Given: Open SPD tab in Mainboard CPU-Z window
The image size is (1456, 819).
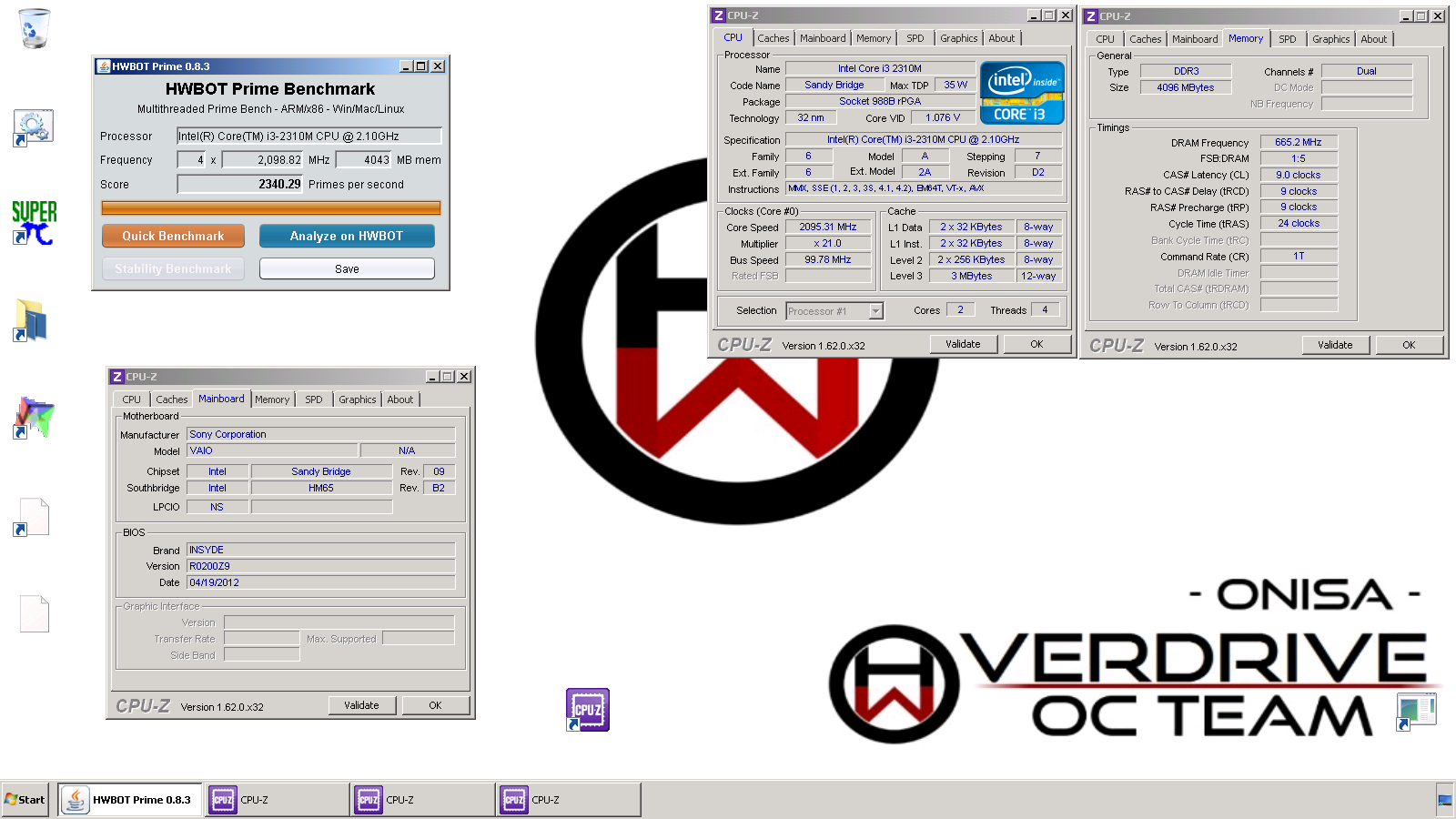Looking at the screenshot, I should coord(314,399).
